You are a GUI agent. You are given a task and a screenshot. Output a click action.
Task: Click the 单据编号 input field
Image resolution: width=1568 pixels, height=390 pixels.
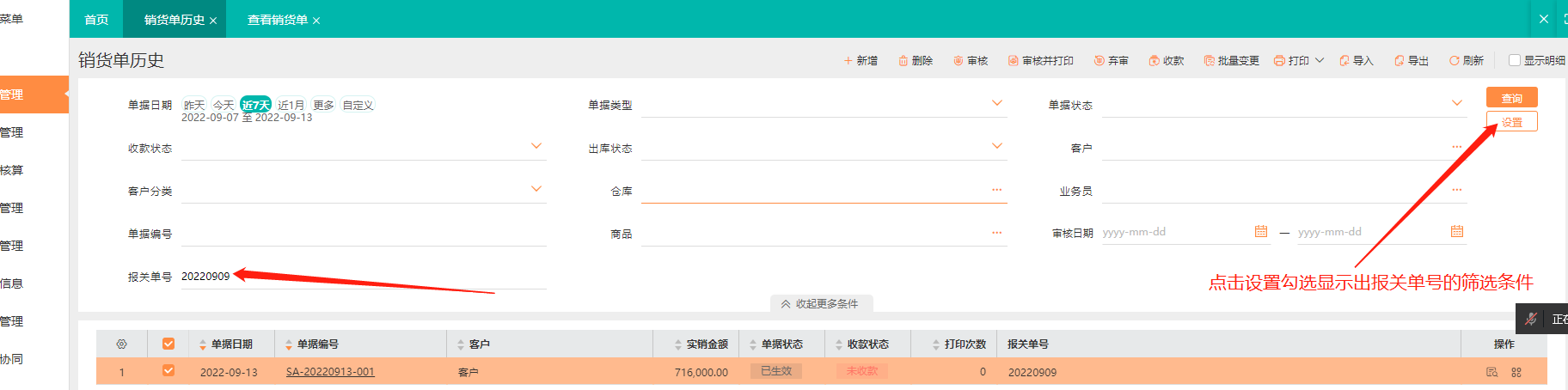(364, 234)
